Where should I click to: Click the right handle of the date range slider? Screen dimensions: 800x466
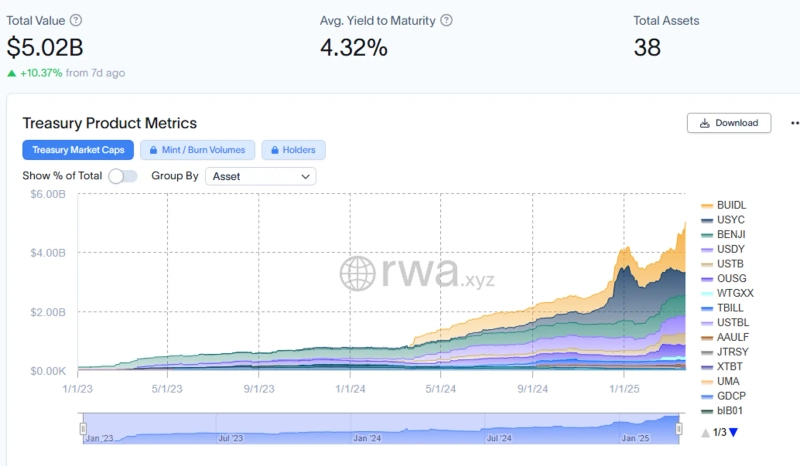[679, 429]
